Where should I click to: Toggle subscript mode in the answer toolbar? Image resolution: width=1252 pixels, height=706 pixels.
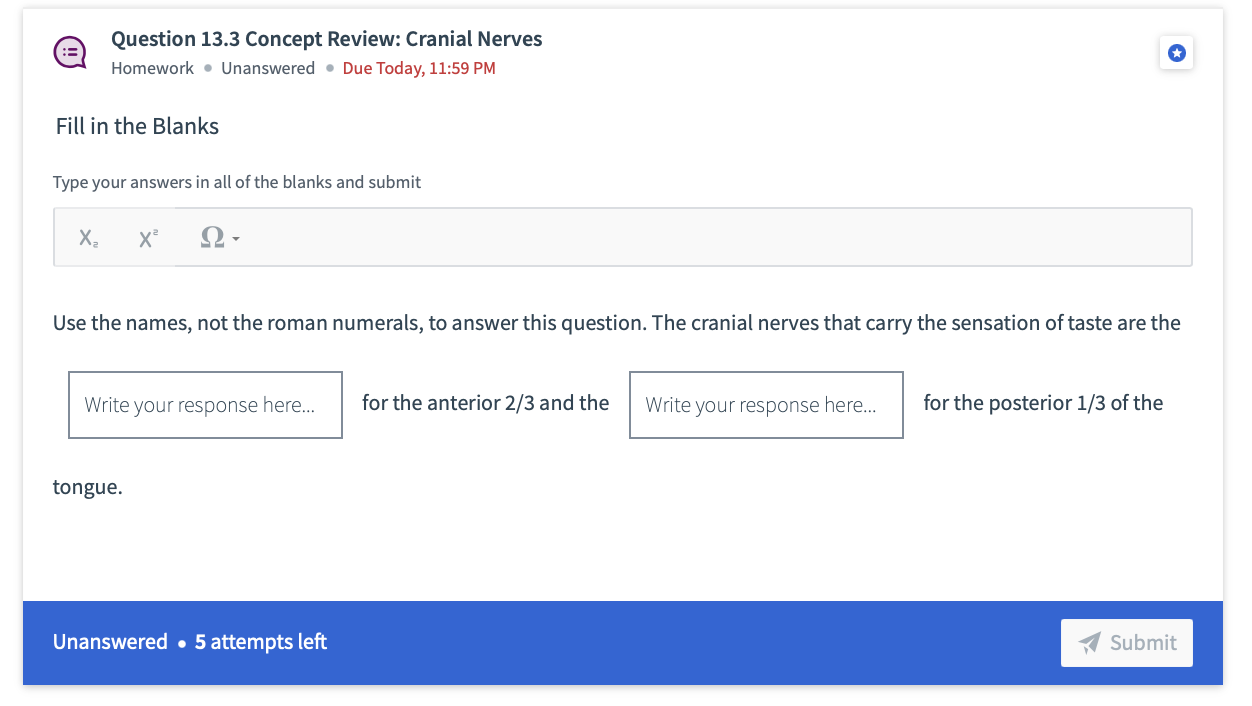point(86,237)
